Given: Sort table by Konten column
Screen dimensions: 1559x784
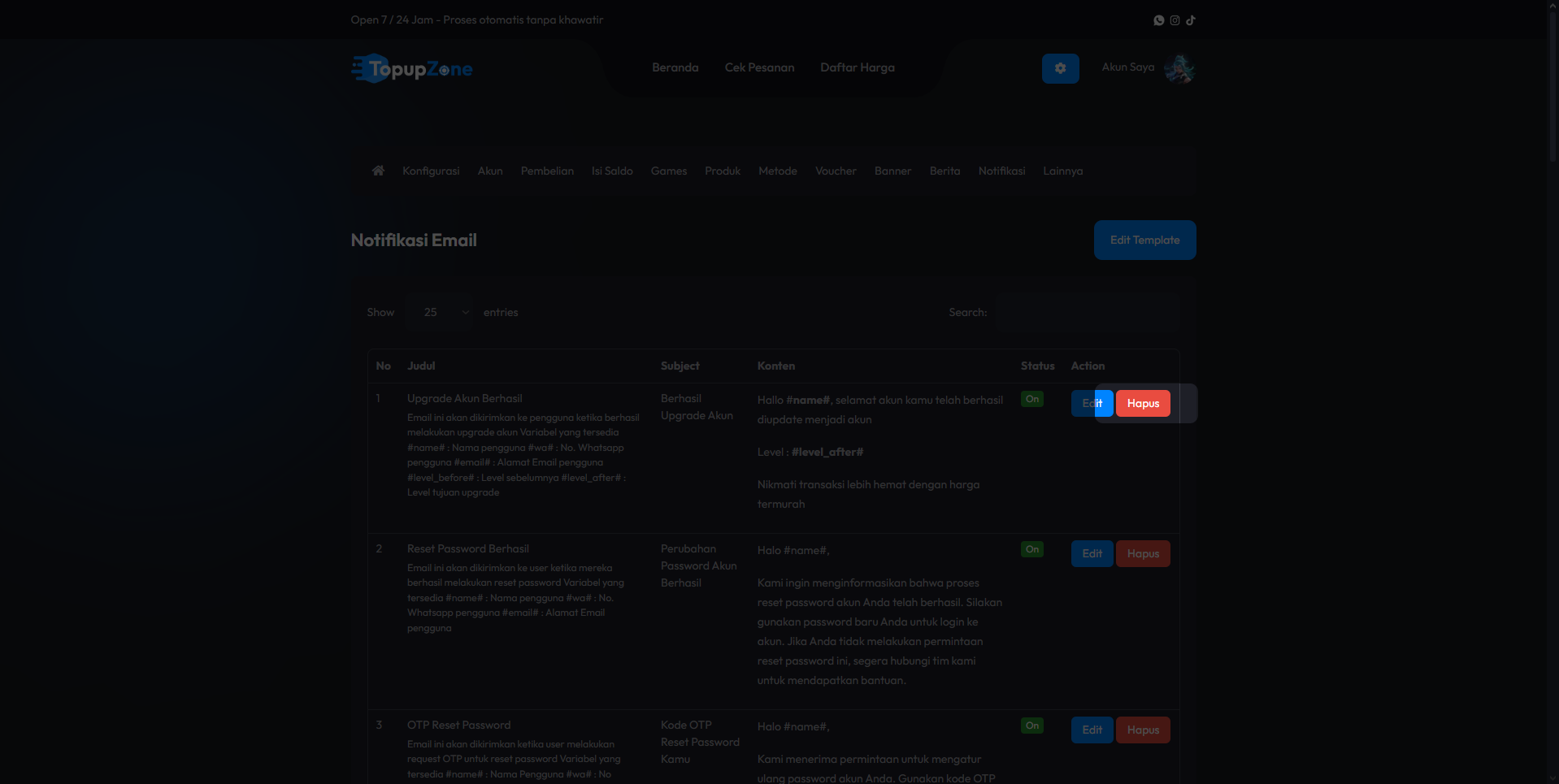Looking at the screenshot, I should pyautogui.click(x=776, y=366).
